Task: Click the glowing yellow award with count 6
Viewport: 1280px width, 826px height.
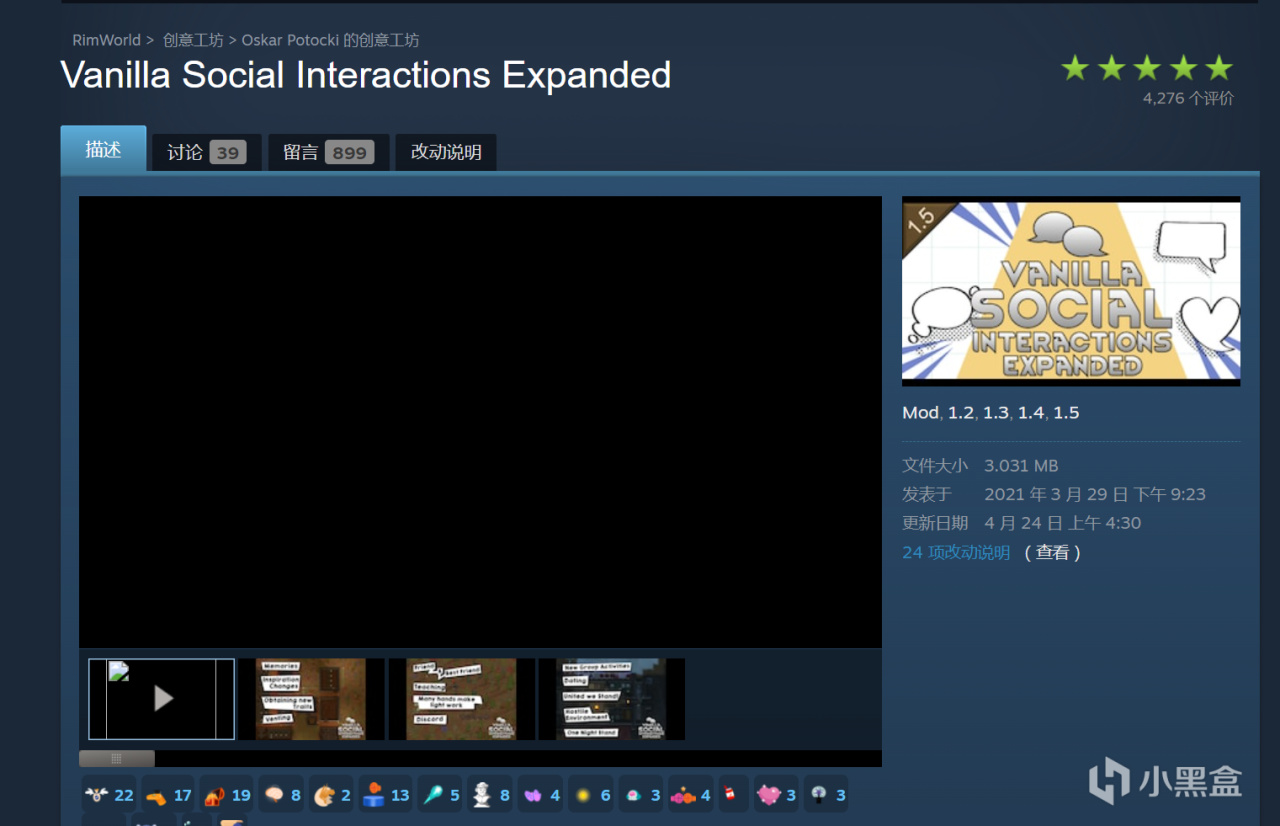Action: (x=590, y=795)
